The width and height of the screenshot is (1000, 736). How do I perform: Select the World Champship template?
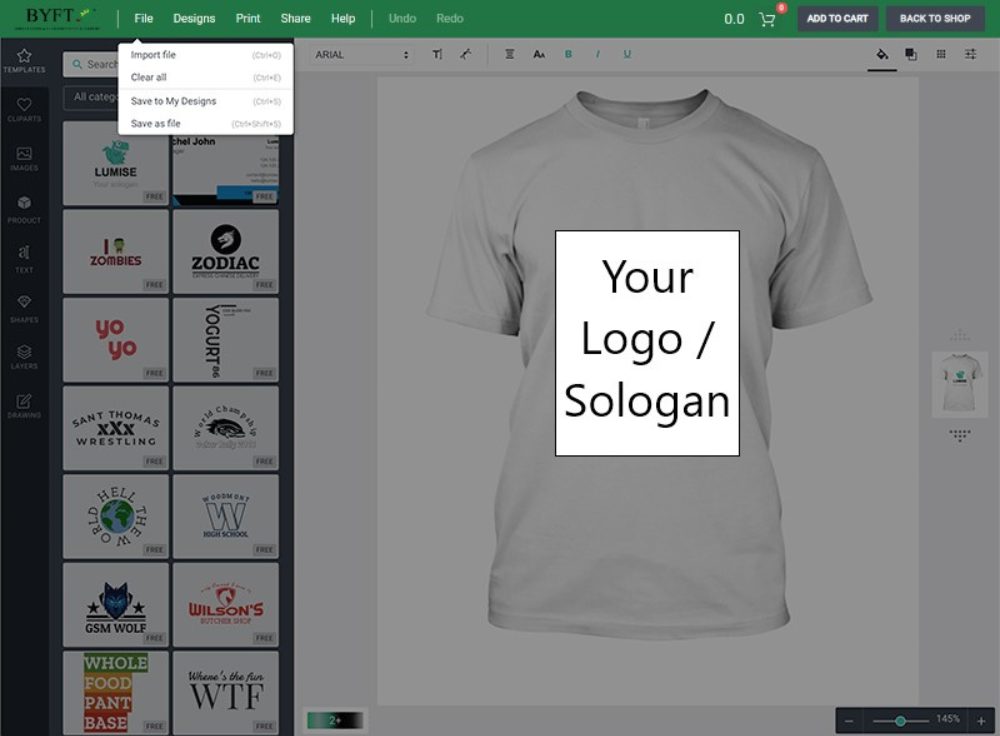(x=226, y=428)
